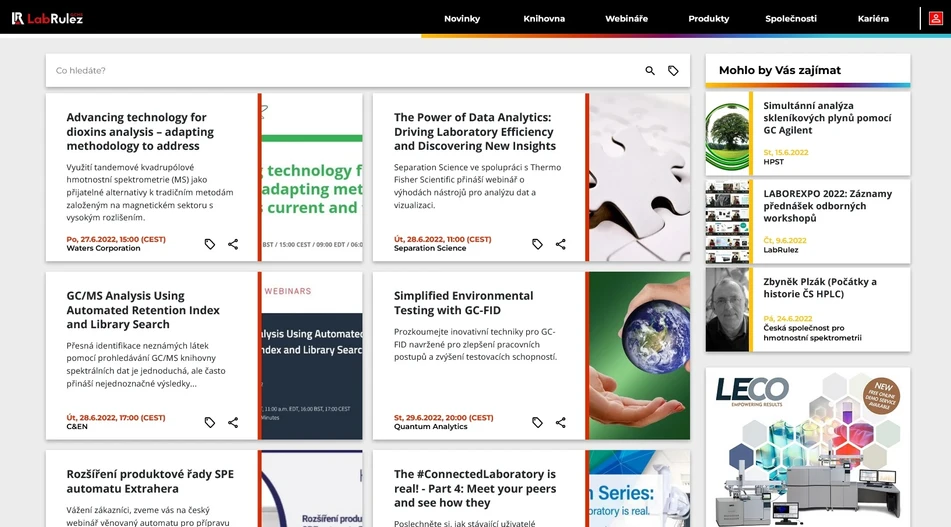Screen dimensions: 951x527
Task: Click tag icon on GC-FID testing card
Action: pos(537,422)
